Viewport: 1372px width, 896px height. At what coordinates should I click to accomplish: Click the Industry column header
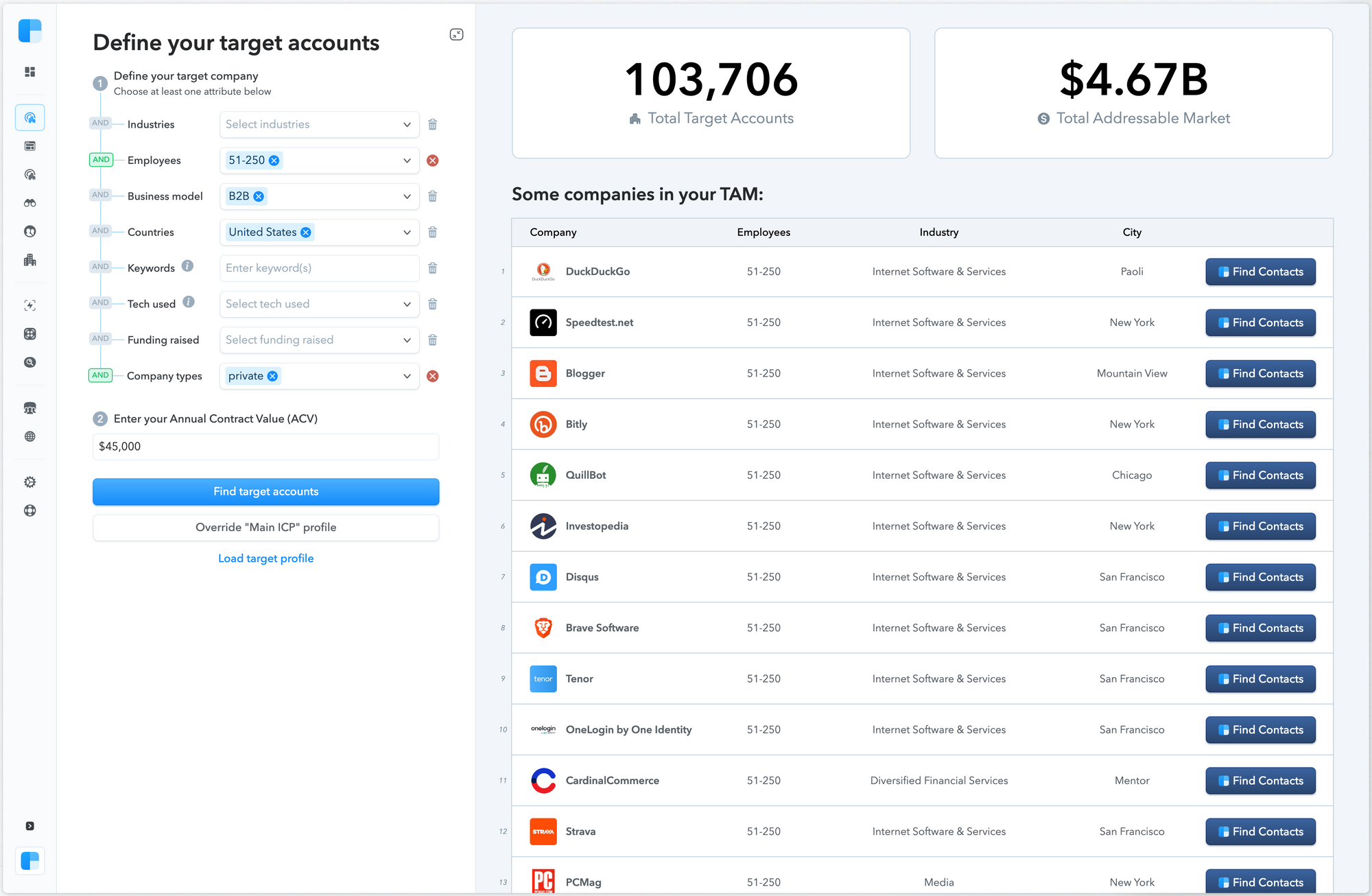click(x=938, y=233)
